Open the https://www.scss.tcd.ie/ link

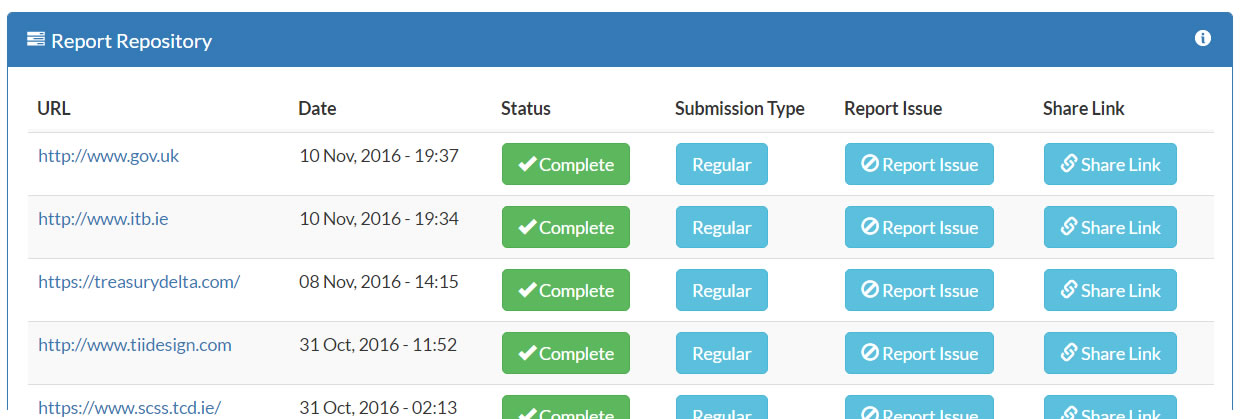point(129,408)
